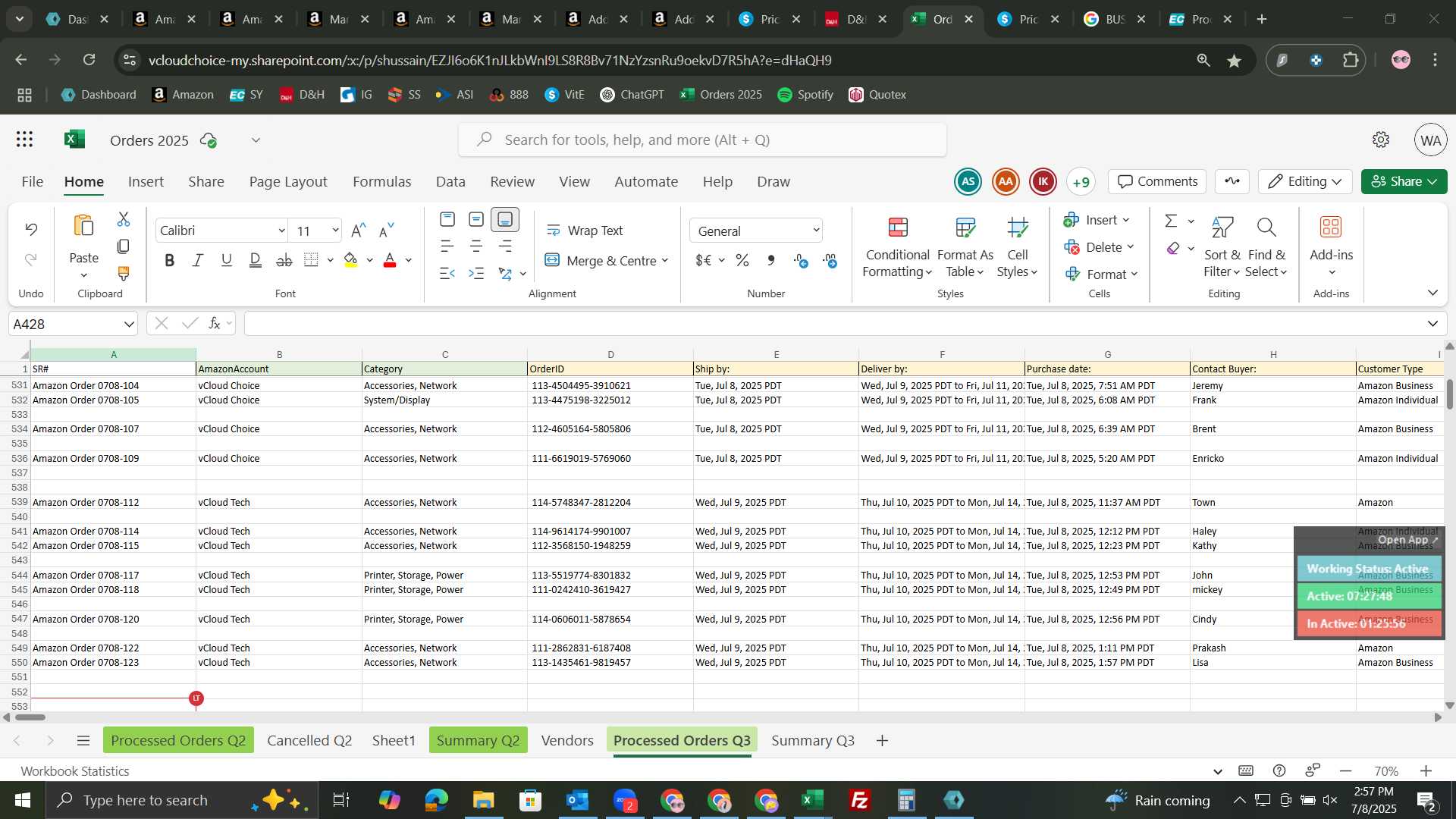This screenshot has width=1456, height=819.
Task: Open Format As Table menu
Action: point(965,247)
